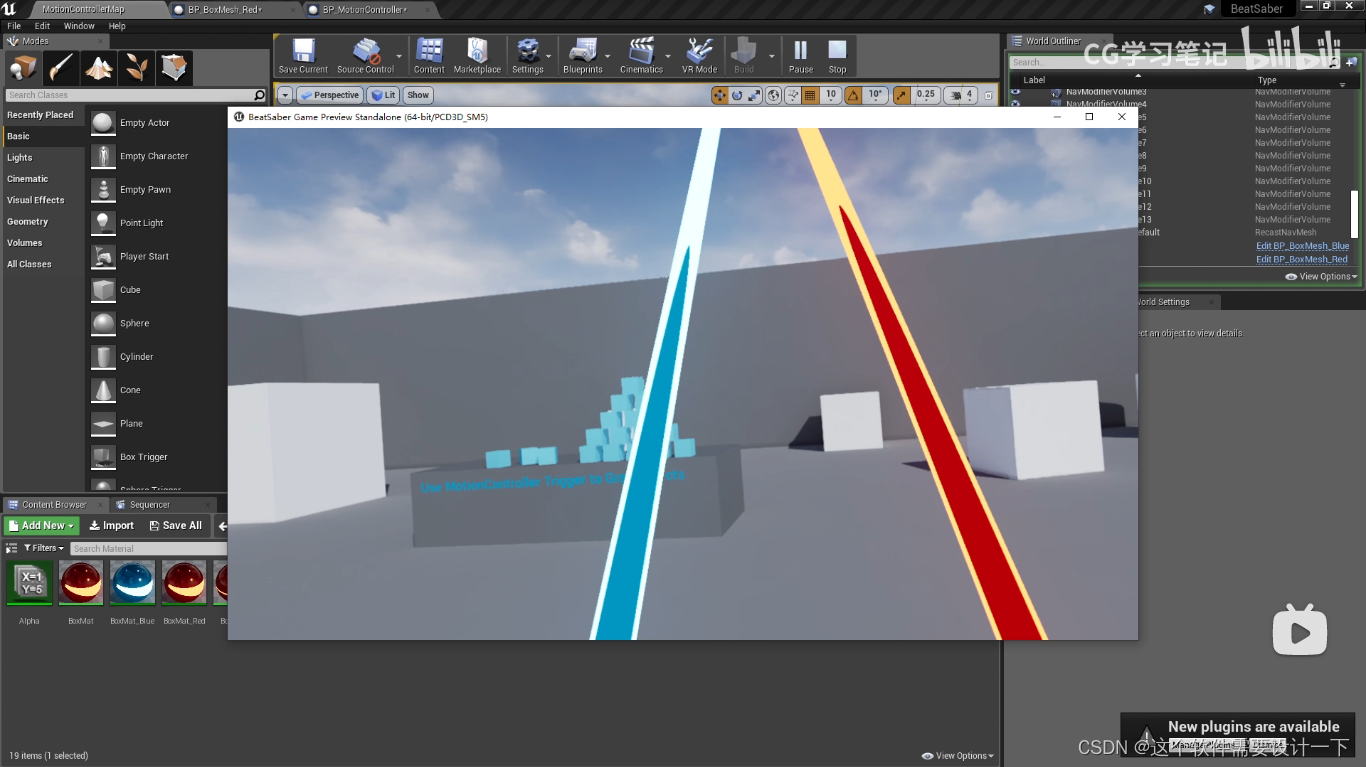Open the viewport options arrow dropdown
1366x767 pixels.
(x=285, y=95)
